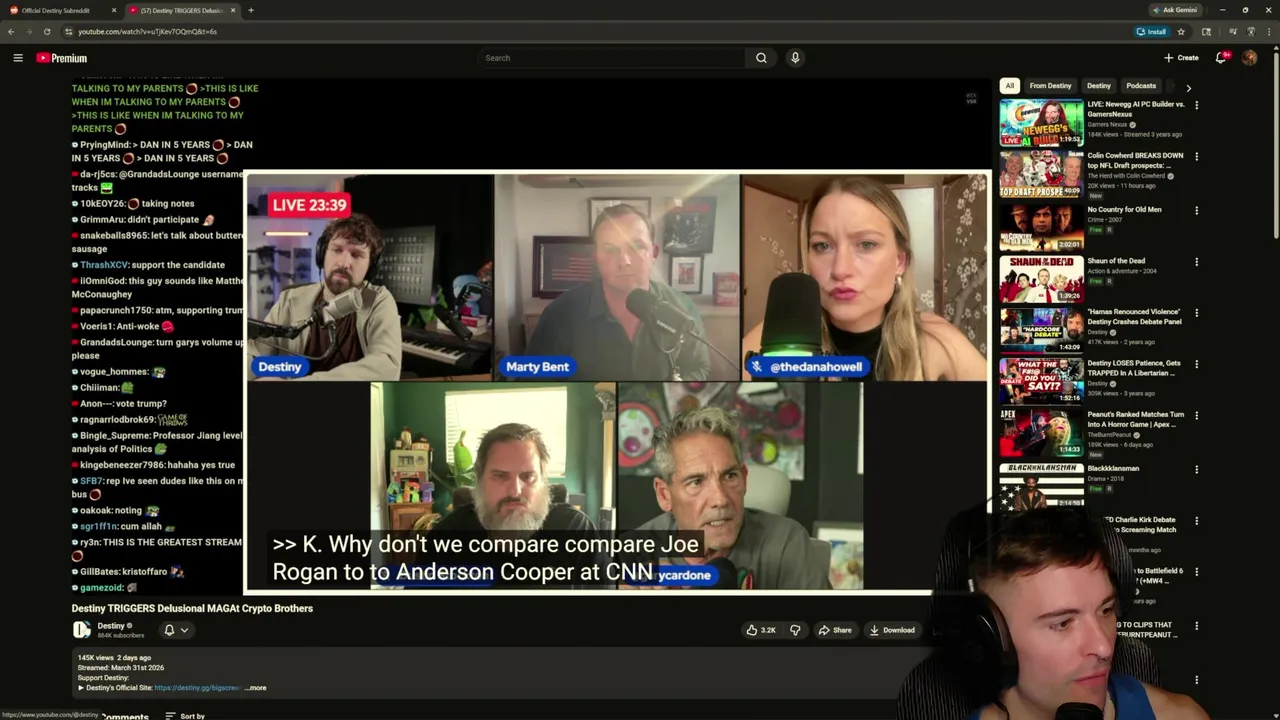Open the YouTube guide hamburger menu
The width and height of the screenshot is (1280, 720).
[17, 58]
